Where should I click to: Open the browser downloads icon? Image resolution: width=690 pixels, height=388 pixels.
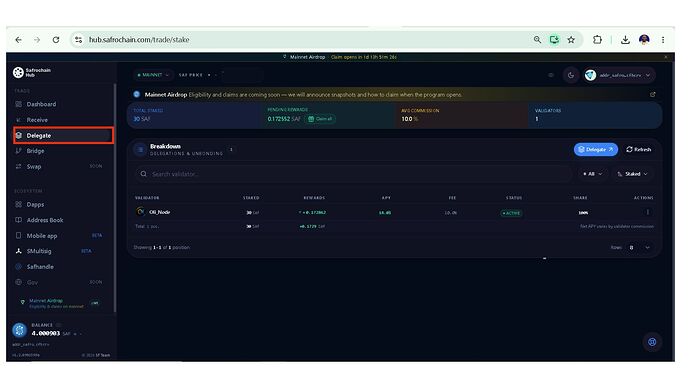[x=625, y=40]
